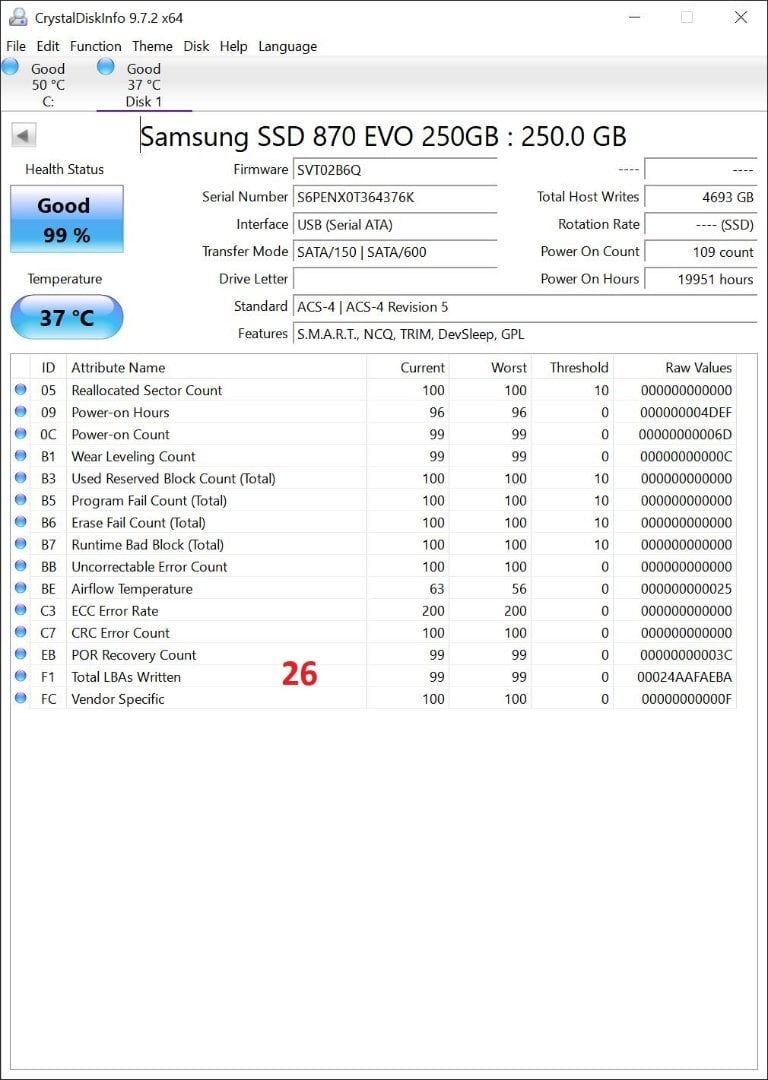Click the Transfer Mode field SATA/150 | SATA/600
This screenshot has height=1080, width=768.
[395, 252]
